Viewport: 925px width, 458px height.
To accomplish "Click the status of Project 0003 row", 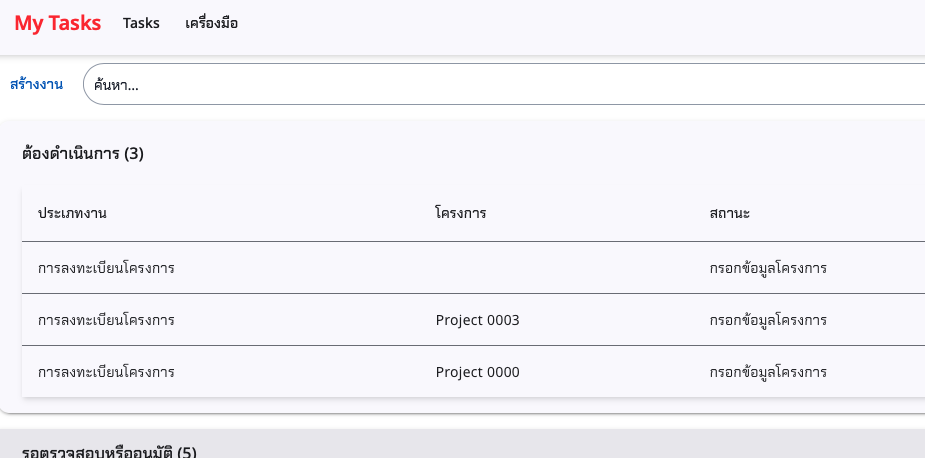I will (x=768, y=320).
